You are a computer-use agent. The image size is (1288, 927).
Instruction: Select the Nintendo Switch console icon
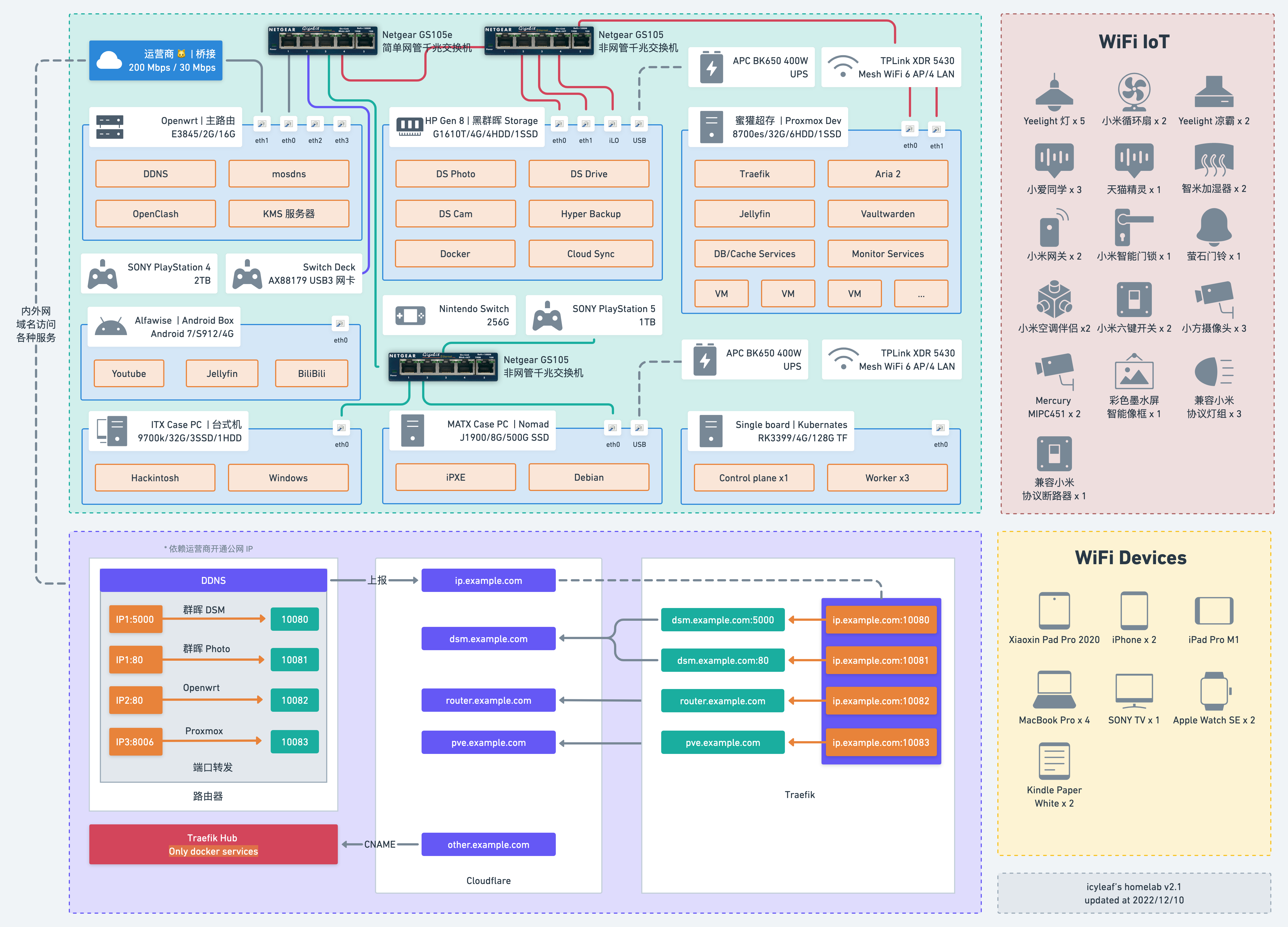410,315
